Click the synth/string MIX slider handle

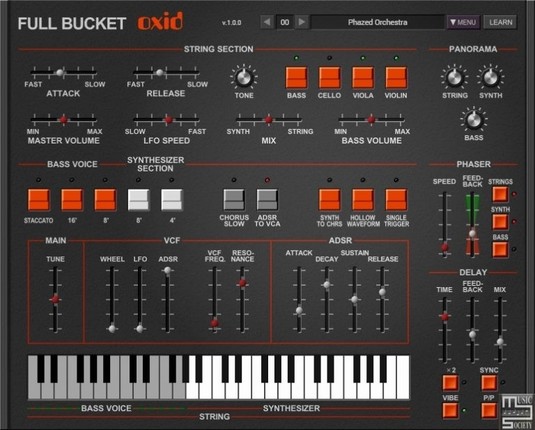point(269,119)
